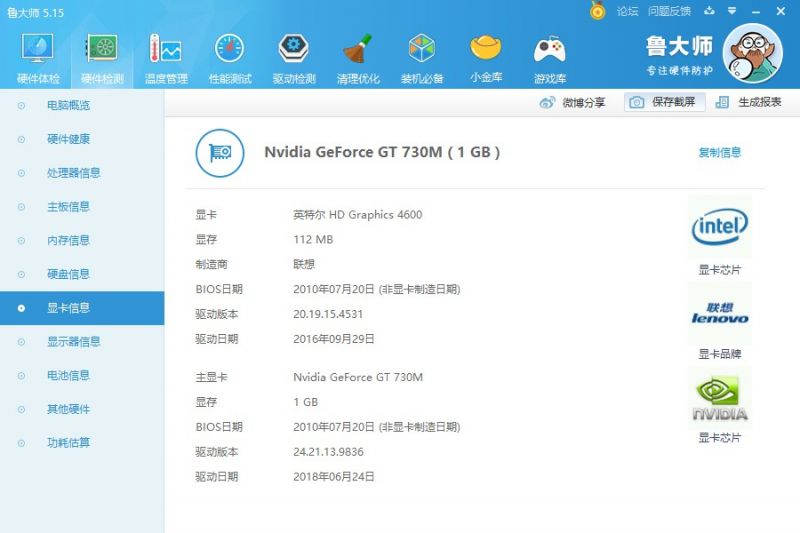Click the 复制信息 copy info link
Image resolution: width=800 pixels, height=533 pixels.
coord(719,152)
